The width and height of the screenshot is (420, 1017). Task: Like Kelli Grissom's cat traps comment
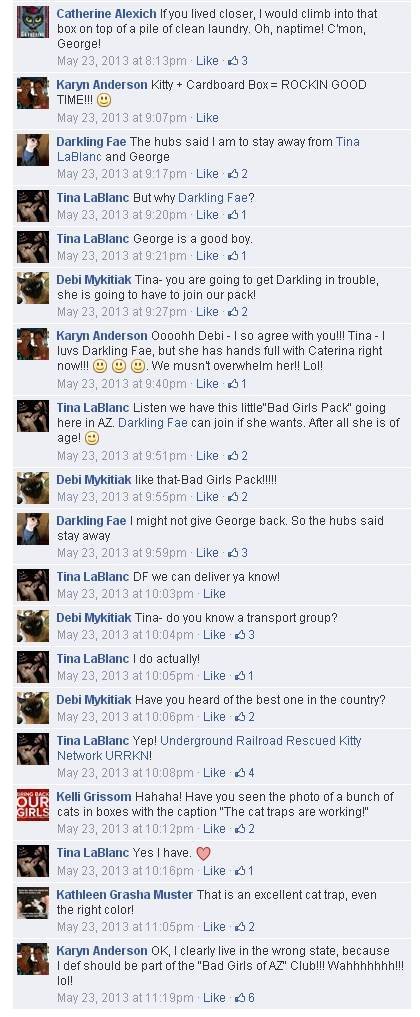pyautogui.click(x=215, y=829)
